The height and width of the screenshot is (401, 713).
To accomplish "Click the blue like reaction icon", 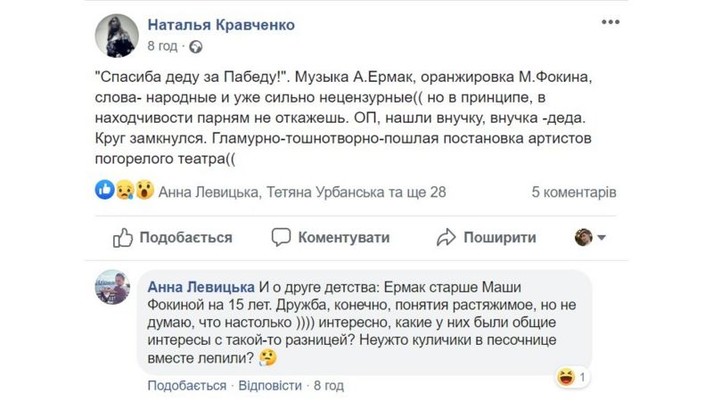I will pos(105,189).
